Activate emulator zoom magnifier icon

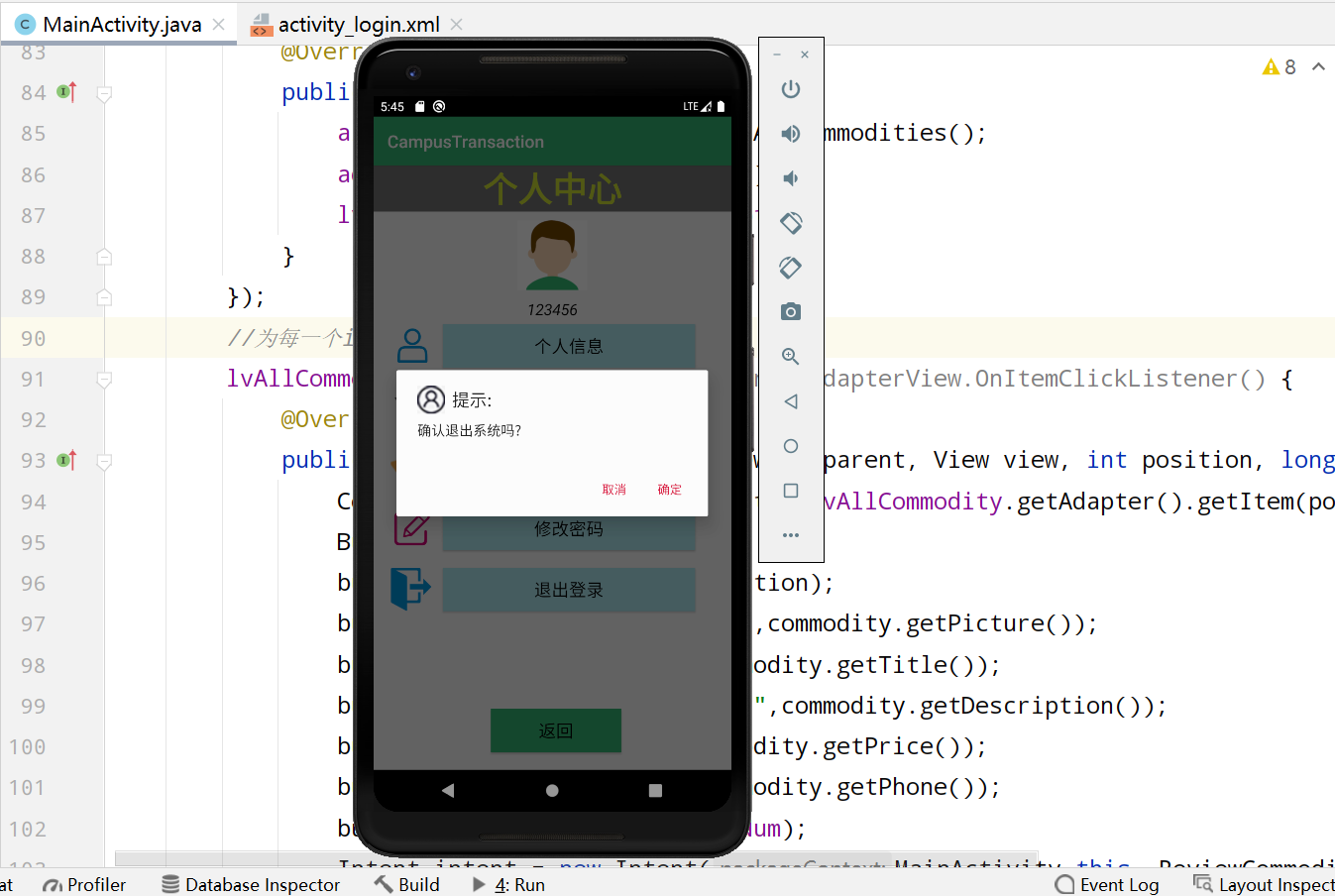tap(790, 357)
